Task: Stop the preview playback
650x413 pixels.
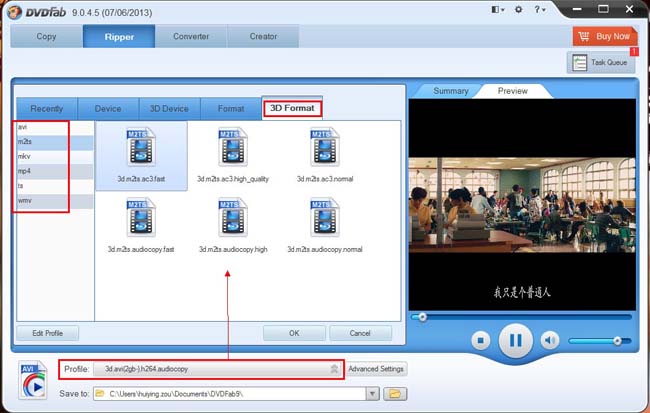Action: coord(480,341)
